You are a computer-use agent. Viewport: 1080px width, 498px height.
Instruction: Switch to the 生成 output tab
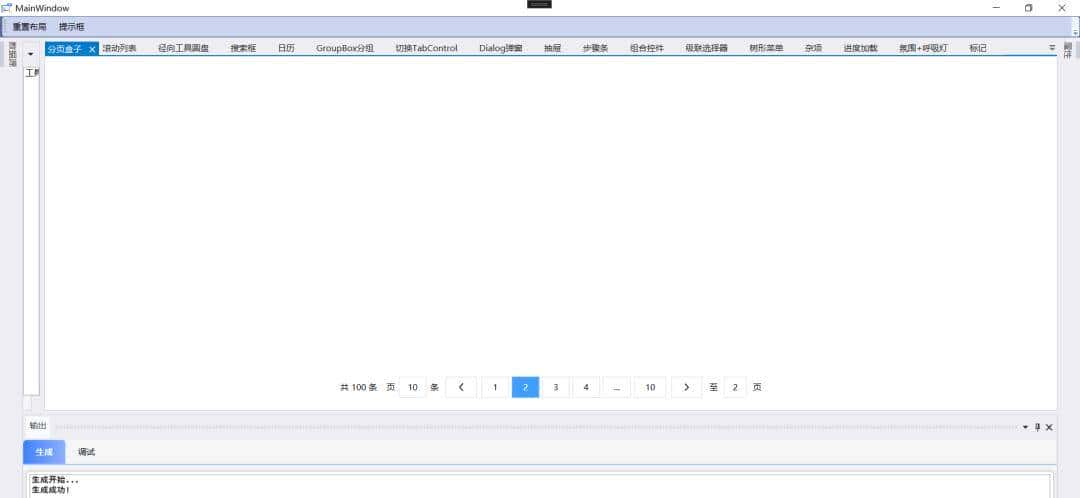(44, 452)
